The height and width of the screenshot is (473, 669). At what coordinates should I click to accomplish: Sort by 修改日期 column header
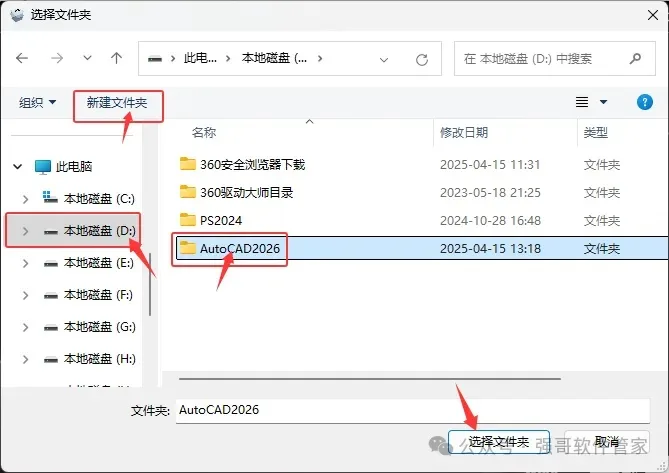point(464,133)
